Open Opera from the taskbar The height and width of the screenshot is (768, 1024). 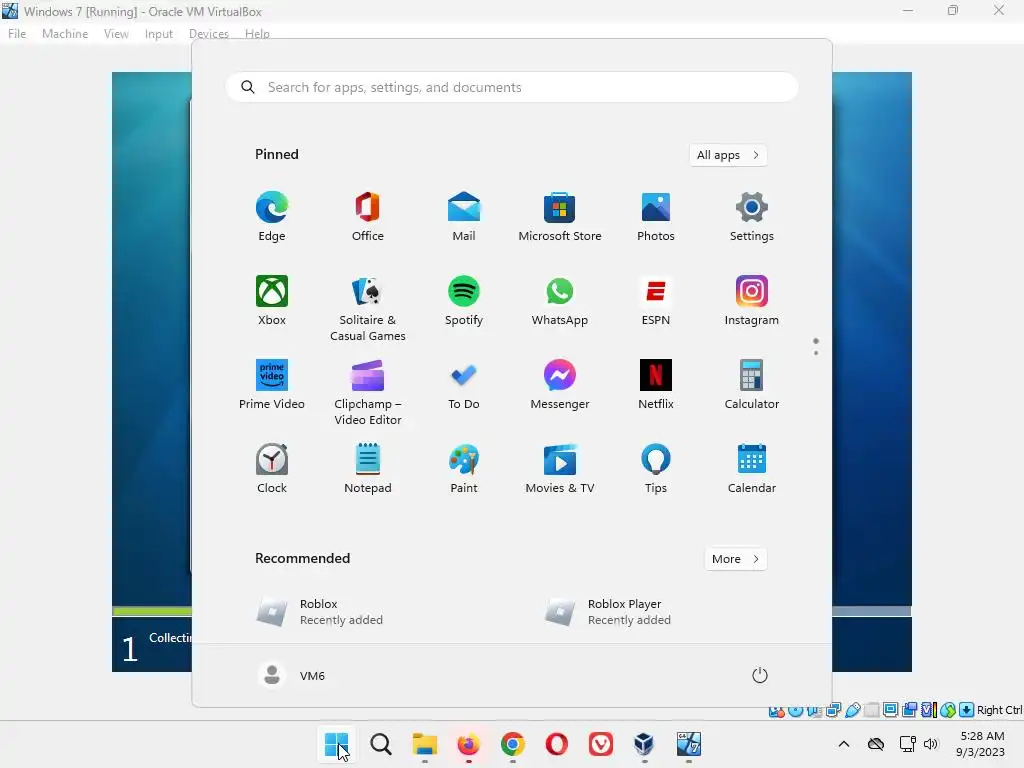556,744
